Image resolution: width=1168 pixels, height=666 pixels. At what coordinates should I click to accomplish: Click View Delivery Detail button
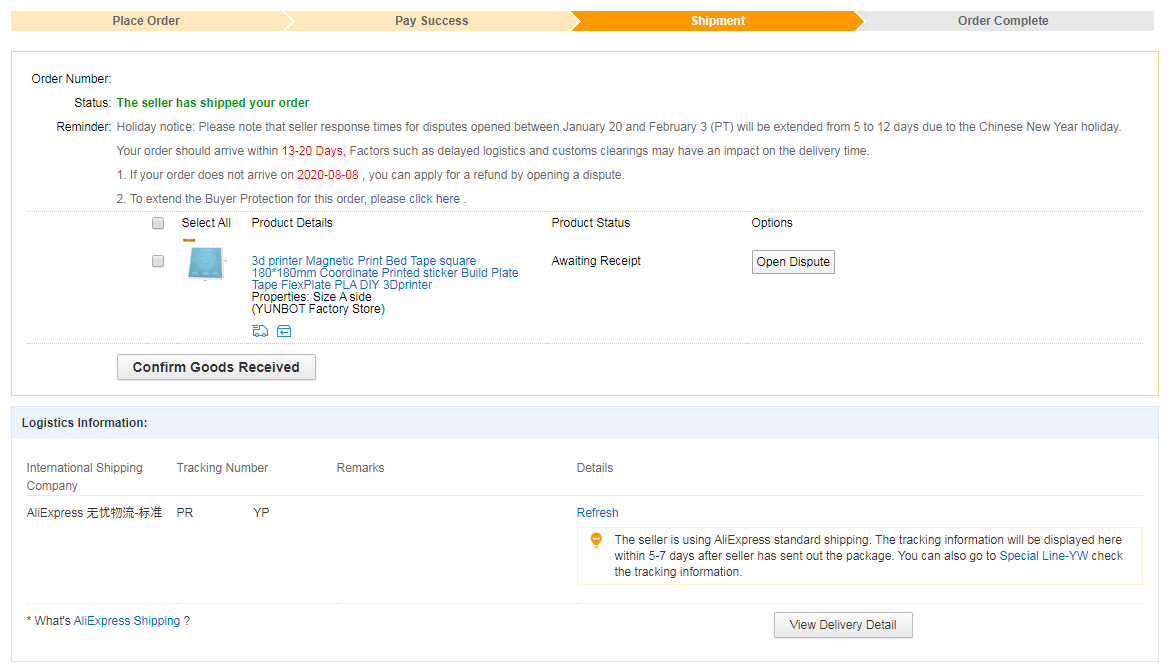click(x=842, y=625)
